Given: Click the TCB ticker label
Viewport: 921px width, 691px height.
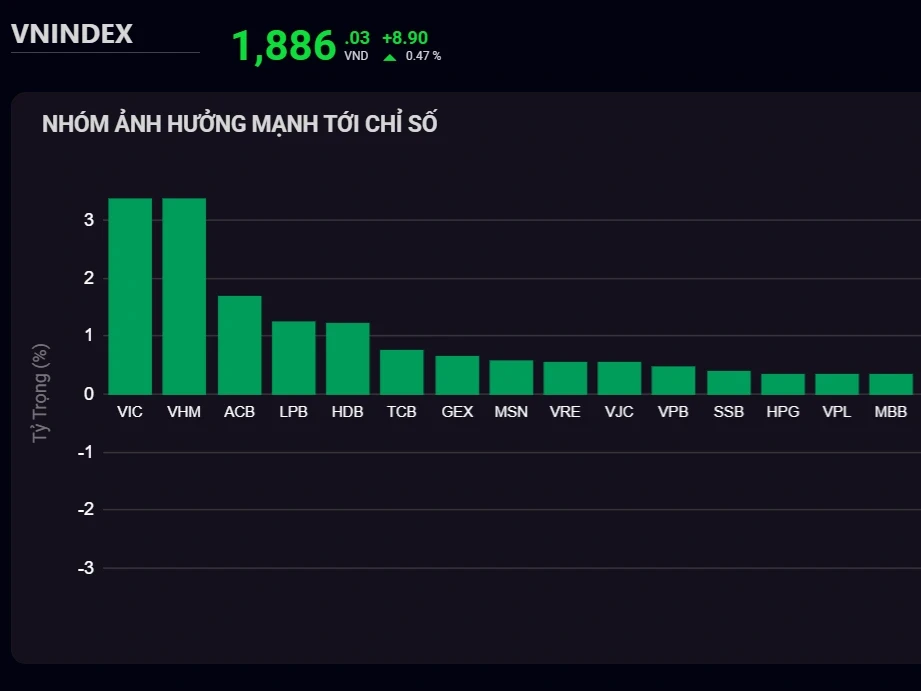Looking at the screenshot, I should pyautogui.click(x=402, y=412).
